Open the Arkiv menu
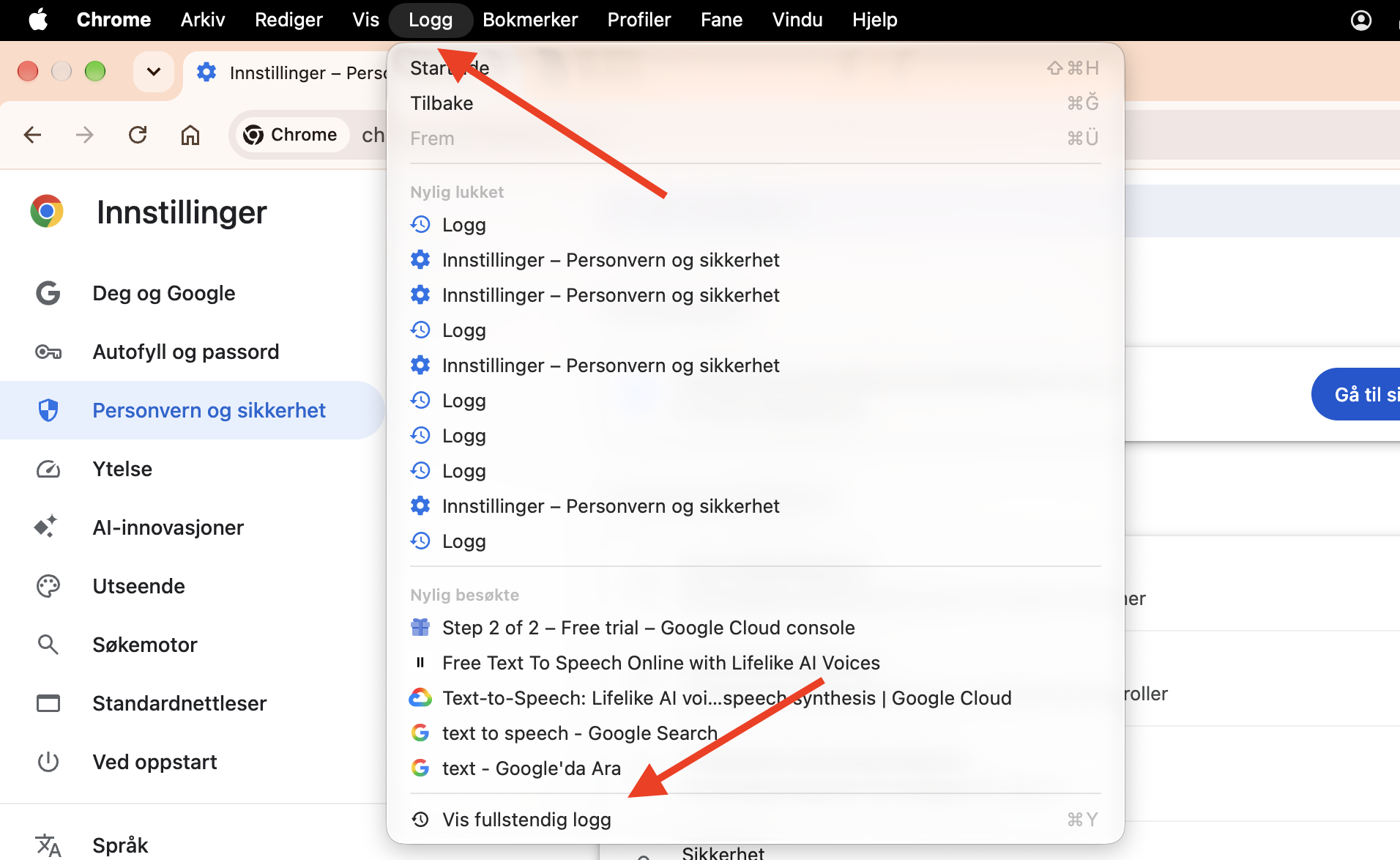 tap(203, 20)
